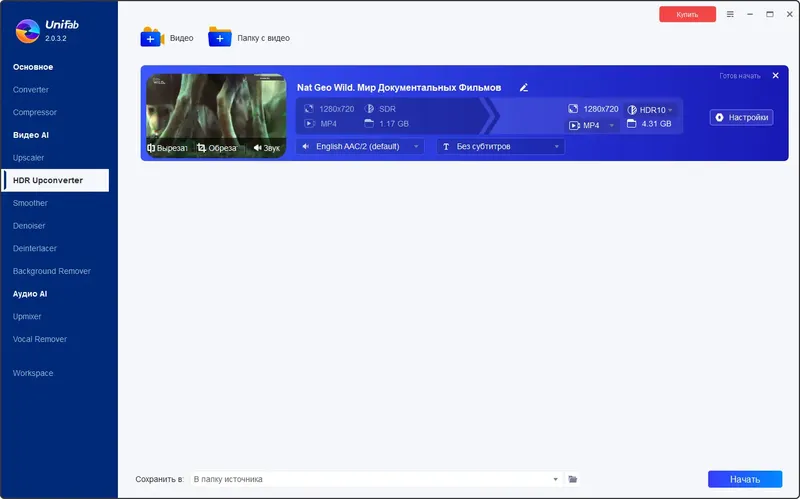This screenshot has height=499, width=800.
Task: Click the Основное section heading
Action: (33, 67)
